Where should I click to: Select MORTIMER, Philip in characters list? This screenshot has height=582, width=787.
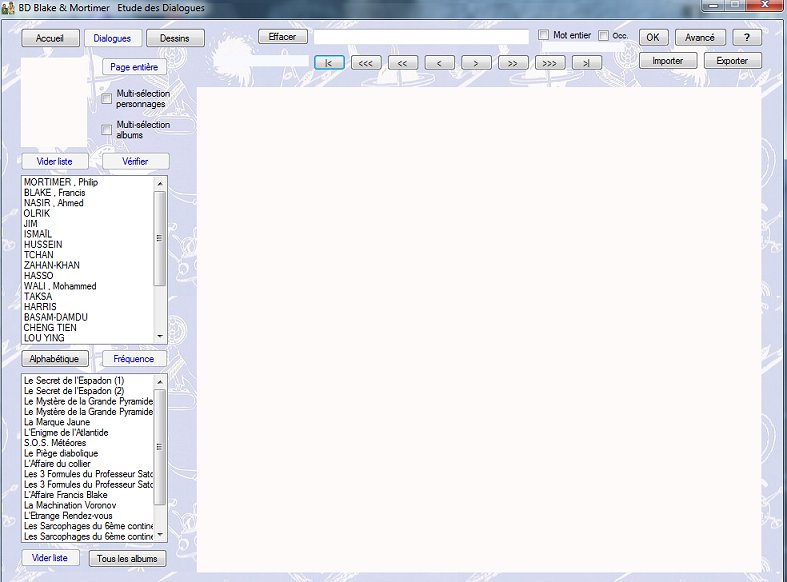tap(88, 182)
